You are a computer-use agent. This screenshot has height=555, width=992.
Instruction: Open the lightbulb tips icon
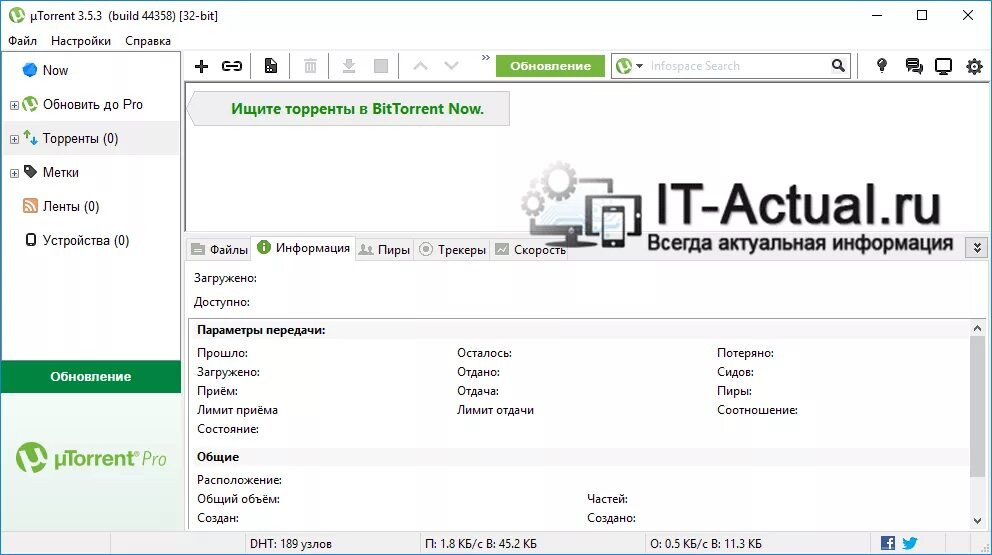[x=881, y=66]
